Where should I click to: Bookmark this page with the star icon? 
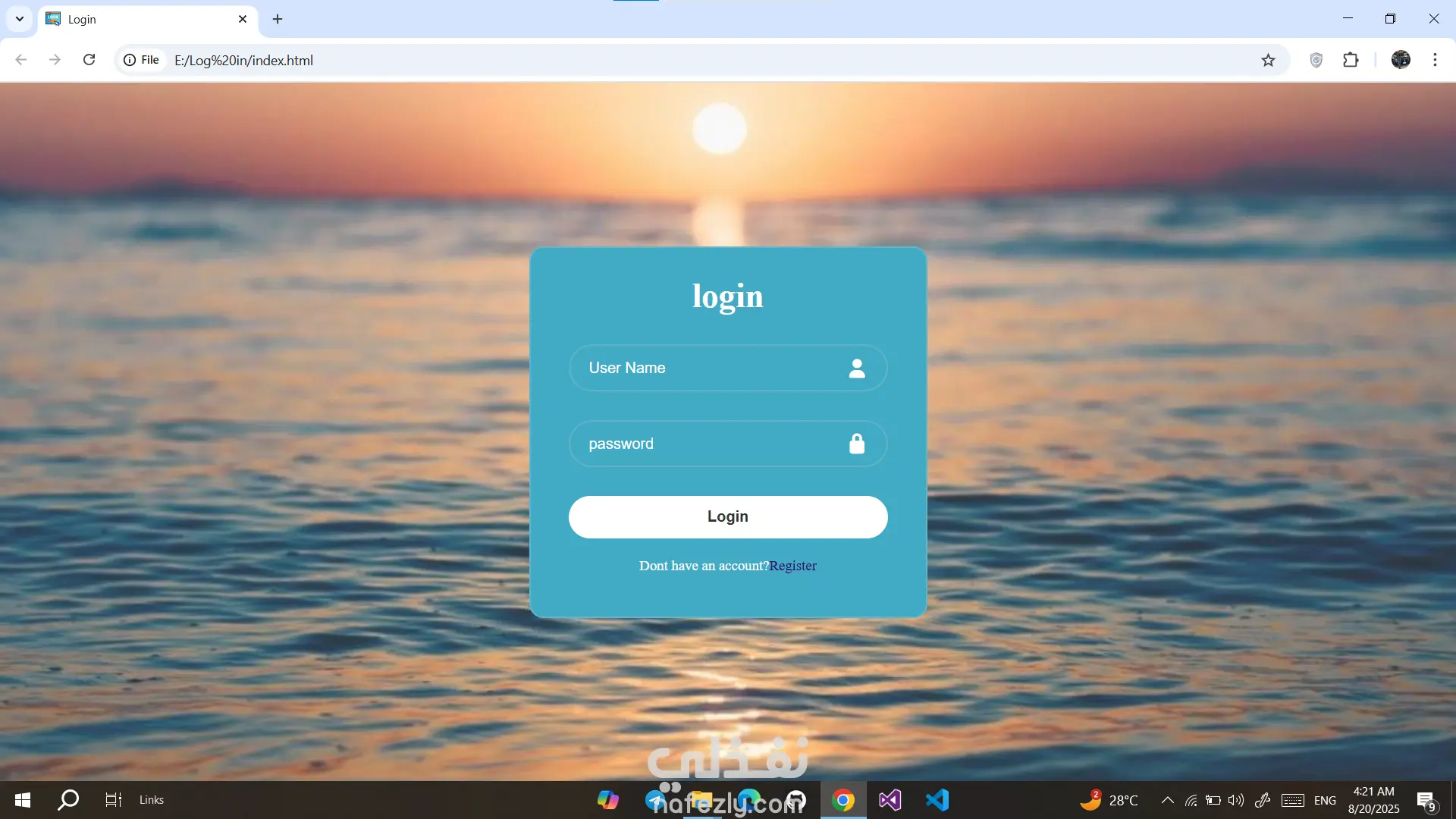pyautogui.click(x=1268, y=60)
